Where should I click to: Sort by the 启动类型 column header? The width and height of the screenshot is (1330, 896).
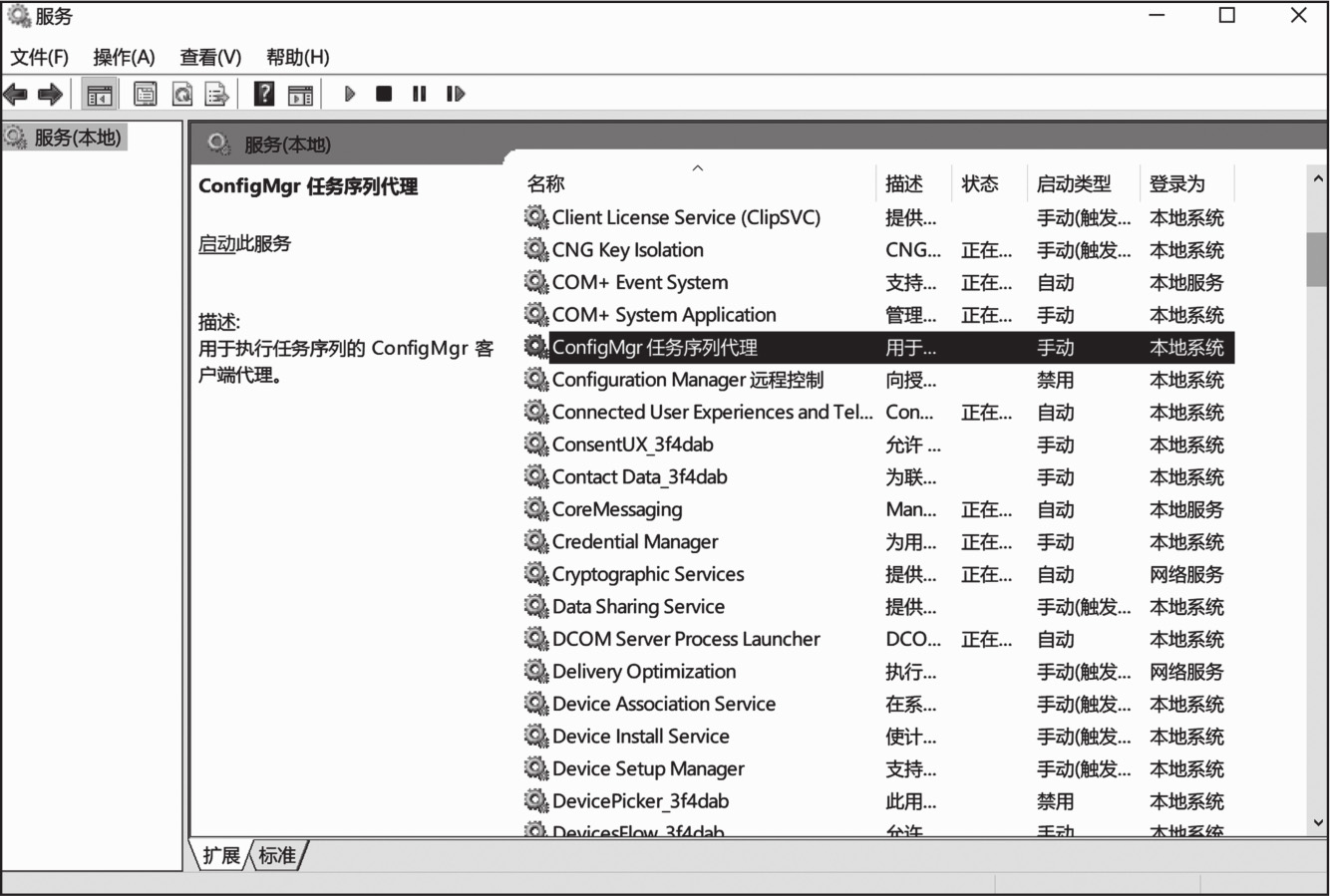[x=1085, y=183]
